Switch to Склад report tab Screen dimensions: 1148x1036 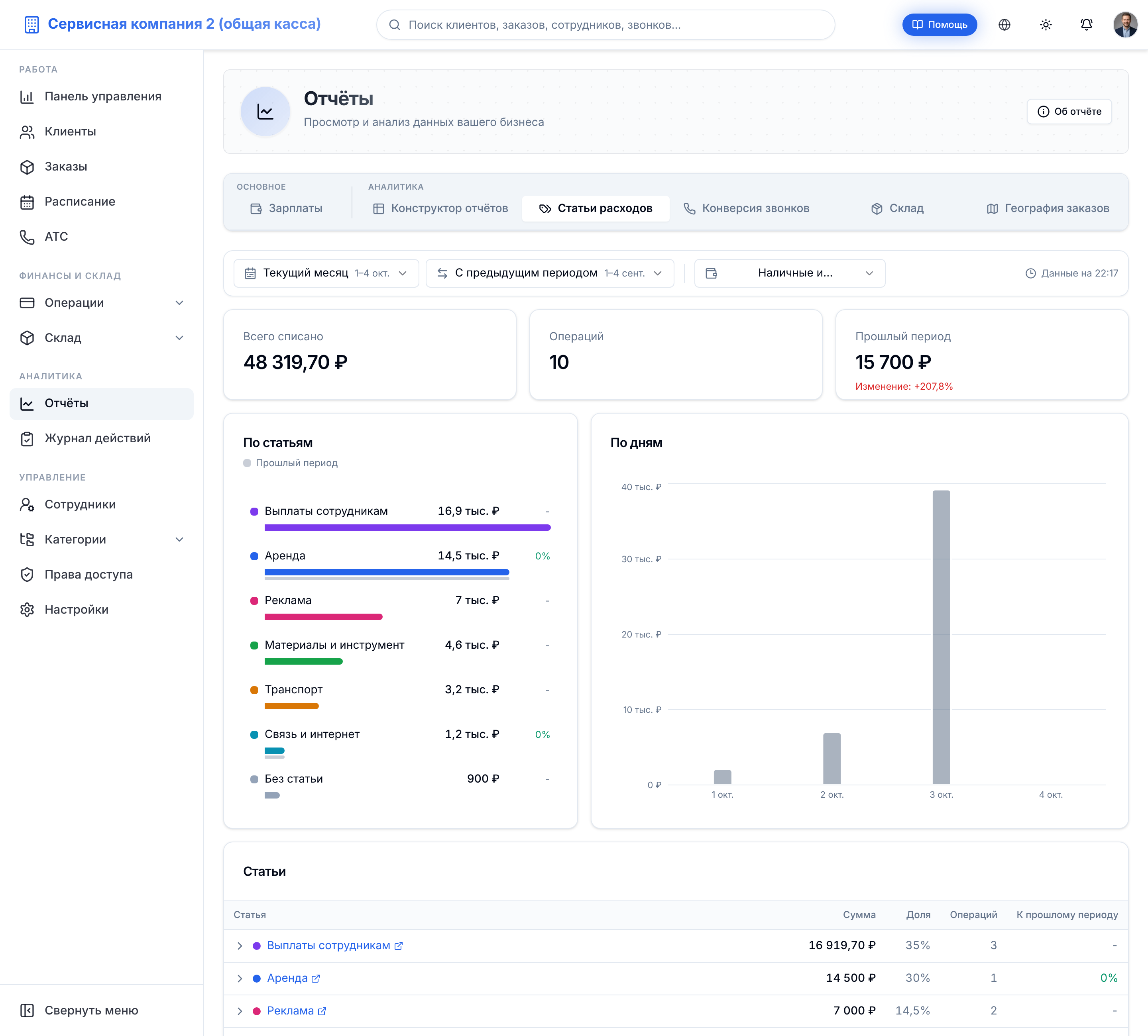click(898, 208)
